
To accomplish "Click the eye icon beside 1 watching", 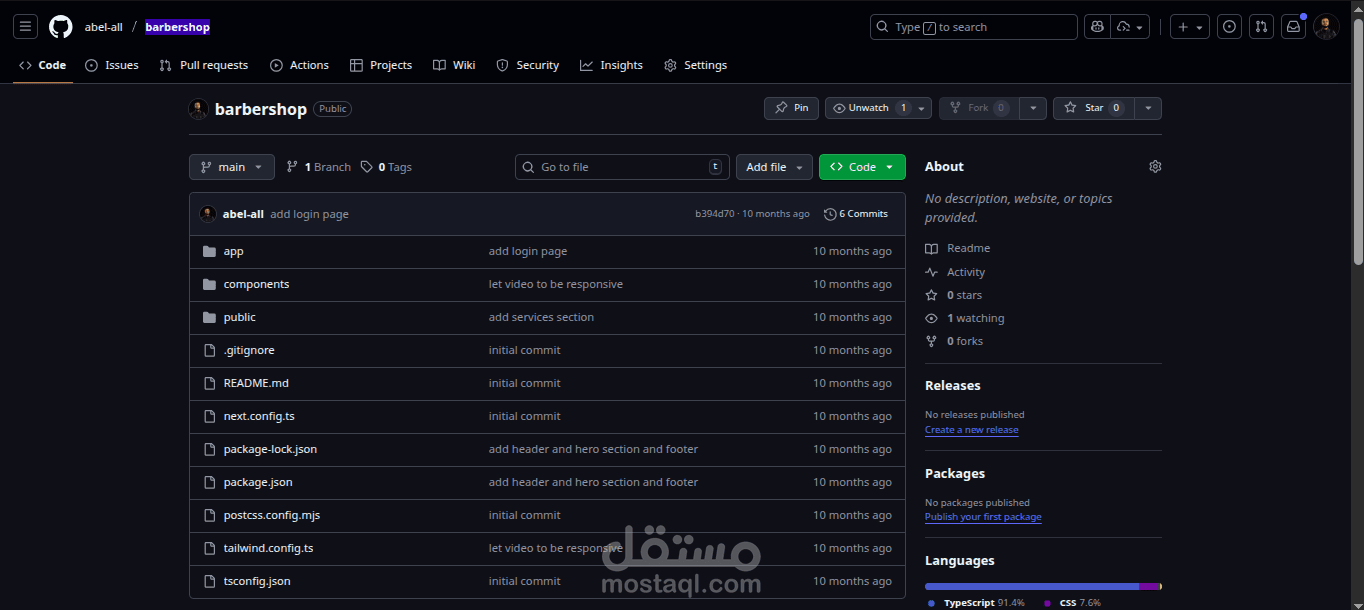I will point(931,319).
